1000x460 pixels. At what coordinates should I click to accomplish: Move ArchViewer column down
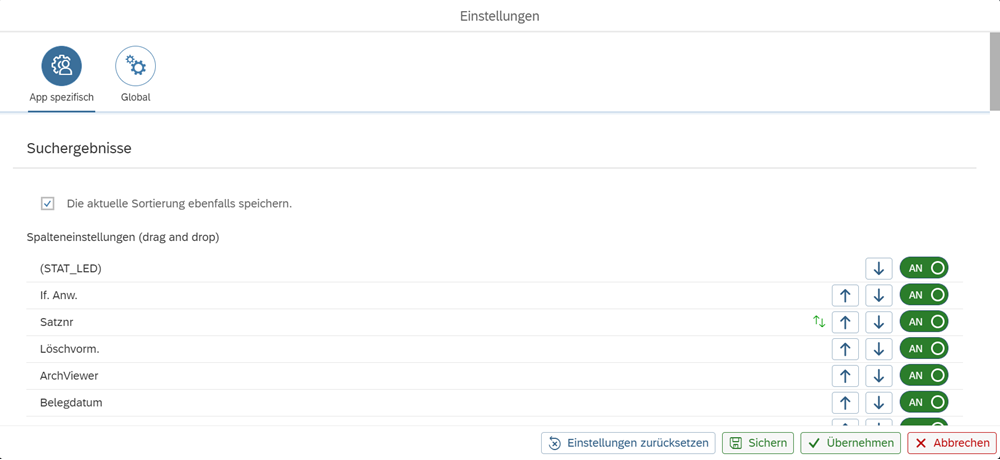click(x=879, y=376)
